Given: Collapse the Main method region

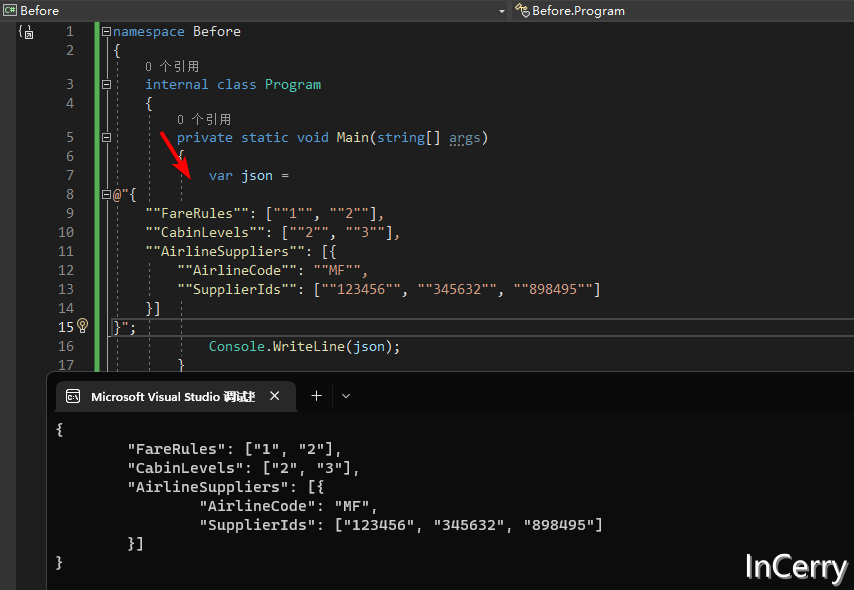Looking at the screenshot, I should click(106, 137).
